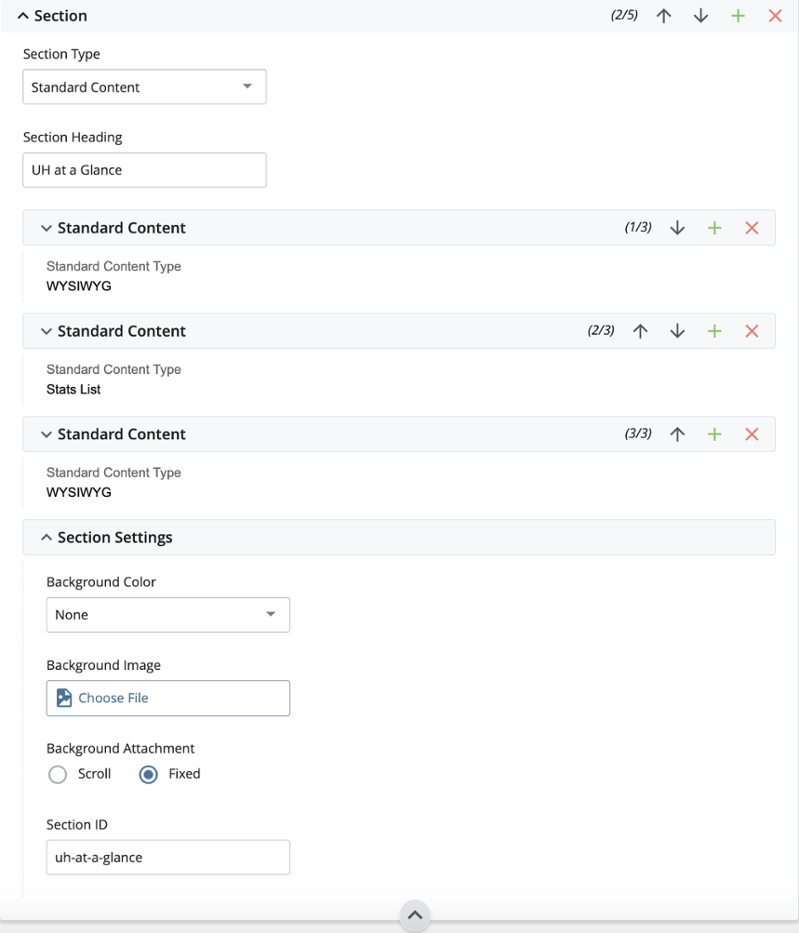
Task: Select Scroll background attachment
Action: tap(58, 774)
